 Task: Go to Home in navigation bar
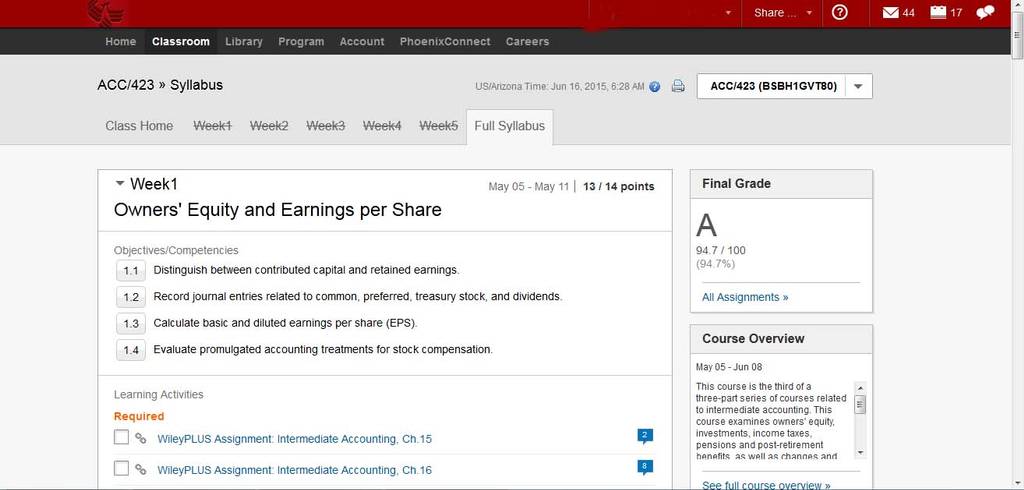[x=121, y=41]
